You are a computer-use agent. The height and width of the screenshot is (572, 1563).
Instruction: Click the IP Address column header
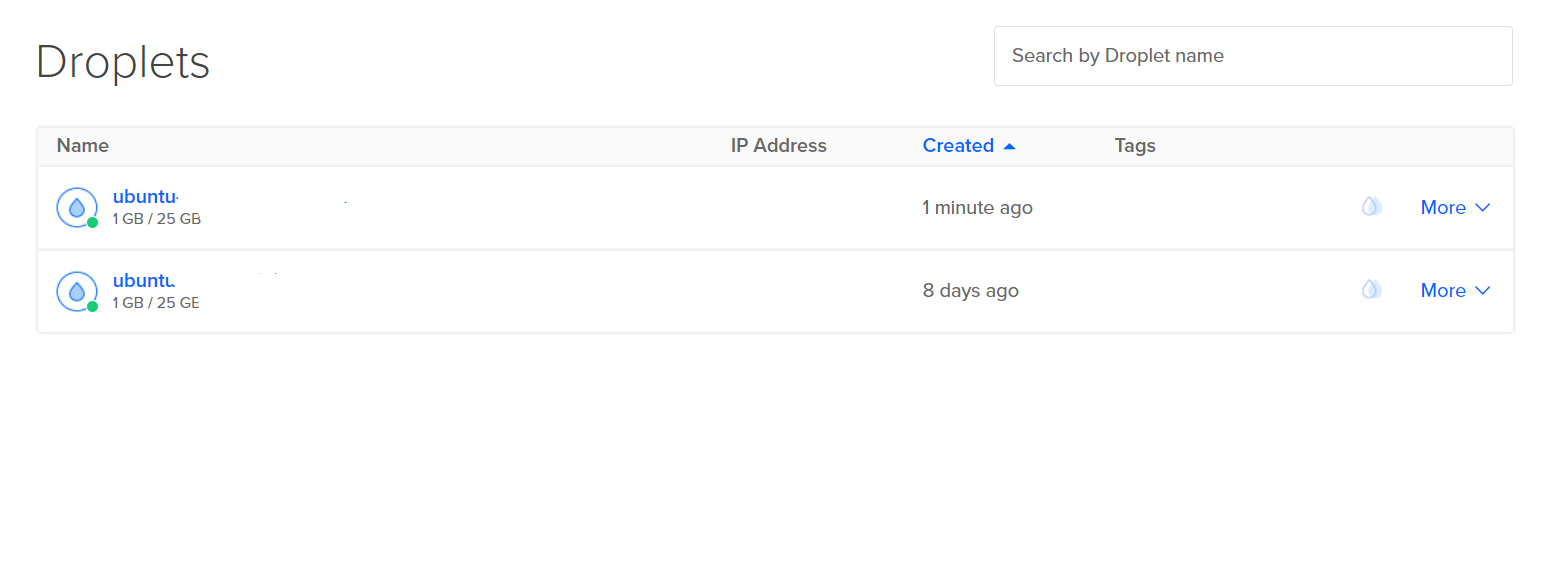[x=778, y=146]
